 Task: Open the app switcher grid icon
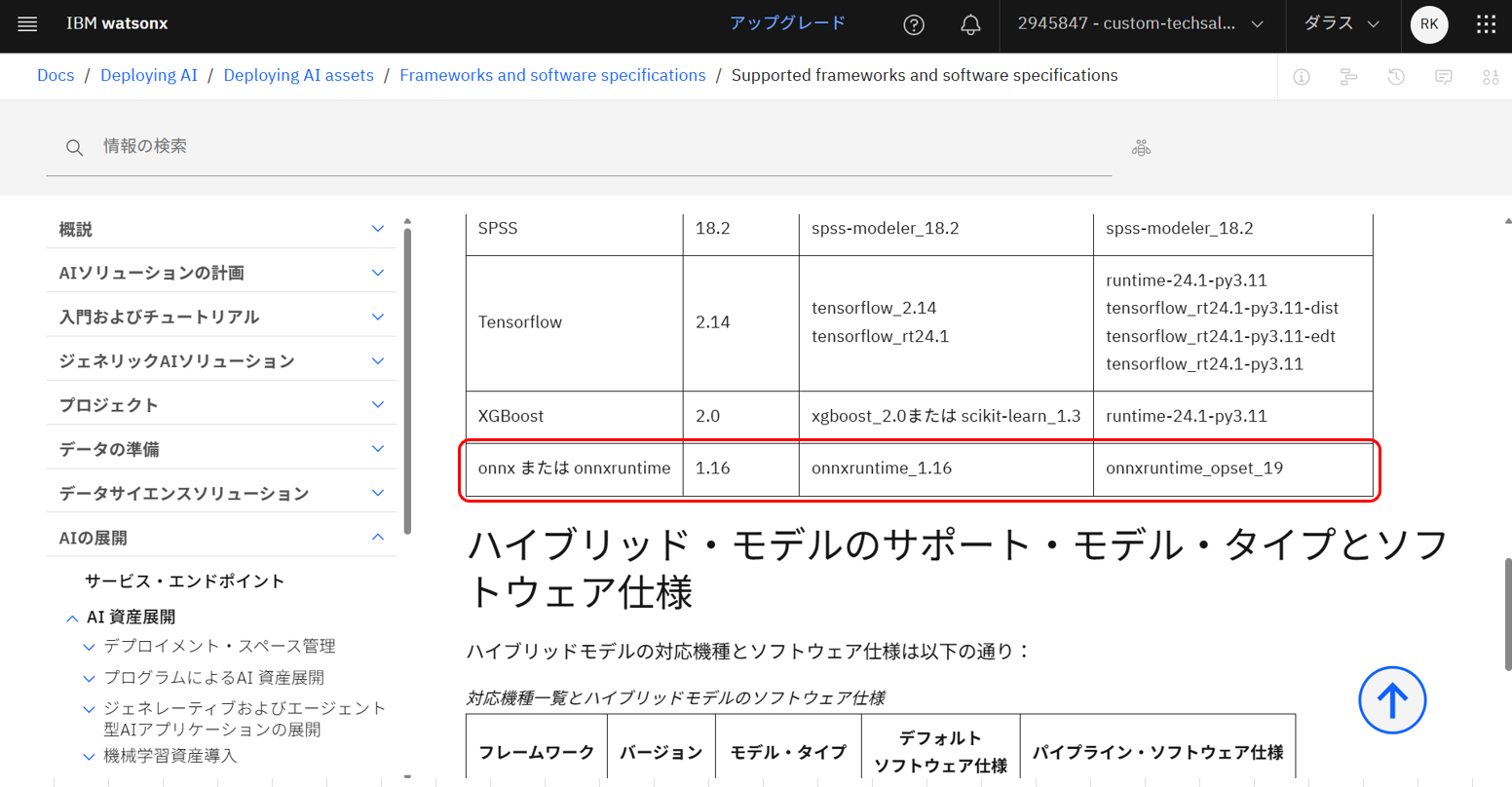click(x=1486, y=24)
